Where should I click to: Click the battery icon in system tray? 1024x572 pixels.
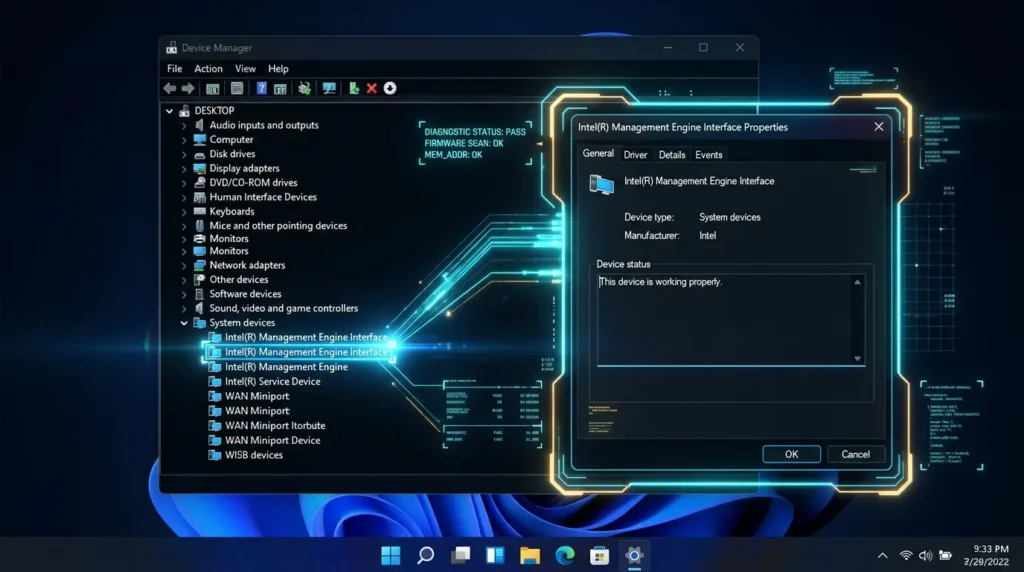coord(946,556)
